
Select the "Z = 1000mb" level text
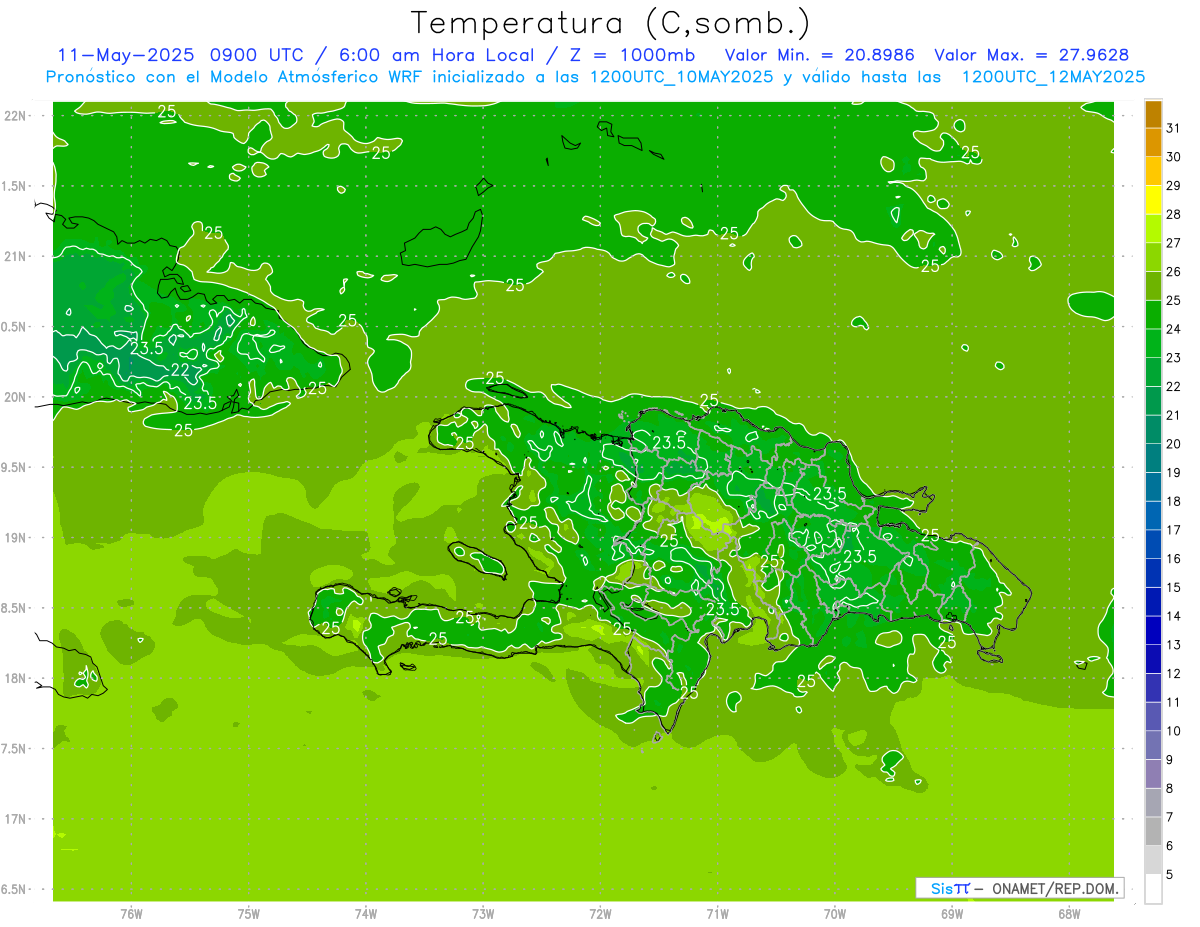coord(632,55)
